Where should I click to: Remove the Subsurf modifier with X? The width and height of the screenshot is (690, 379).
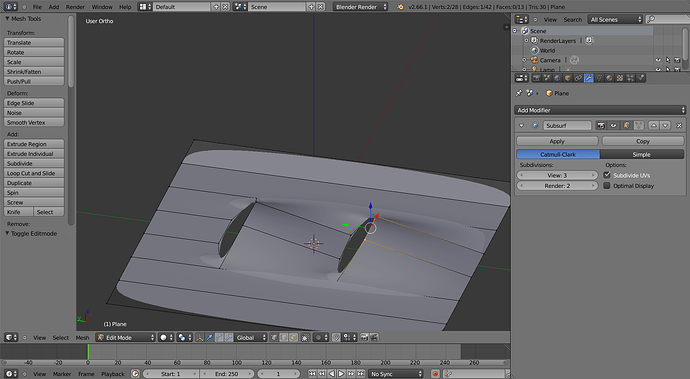coord(679,125)
